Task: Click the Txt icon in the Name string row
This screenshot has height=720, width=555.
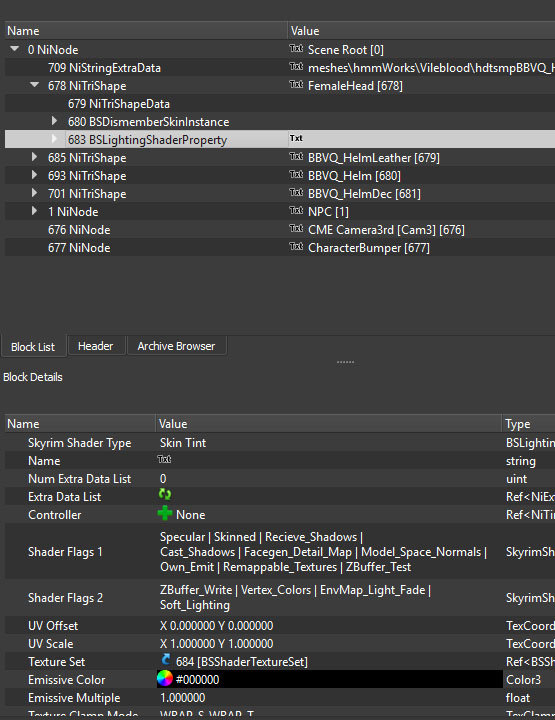Action: point(164,459)
